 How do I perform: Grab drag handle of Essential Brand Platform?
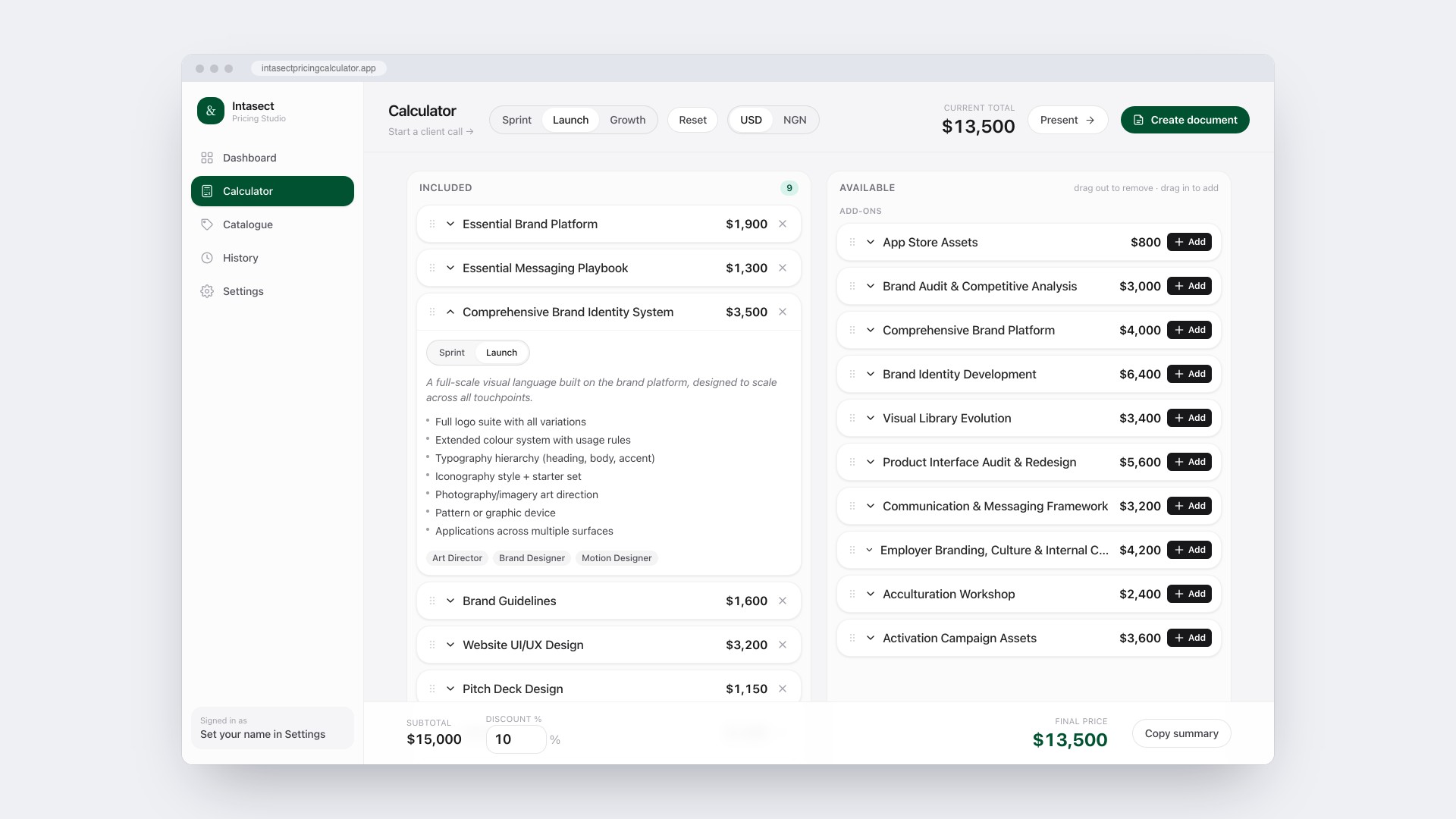(x=432, y=224)
